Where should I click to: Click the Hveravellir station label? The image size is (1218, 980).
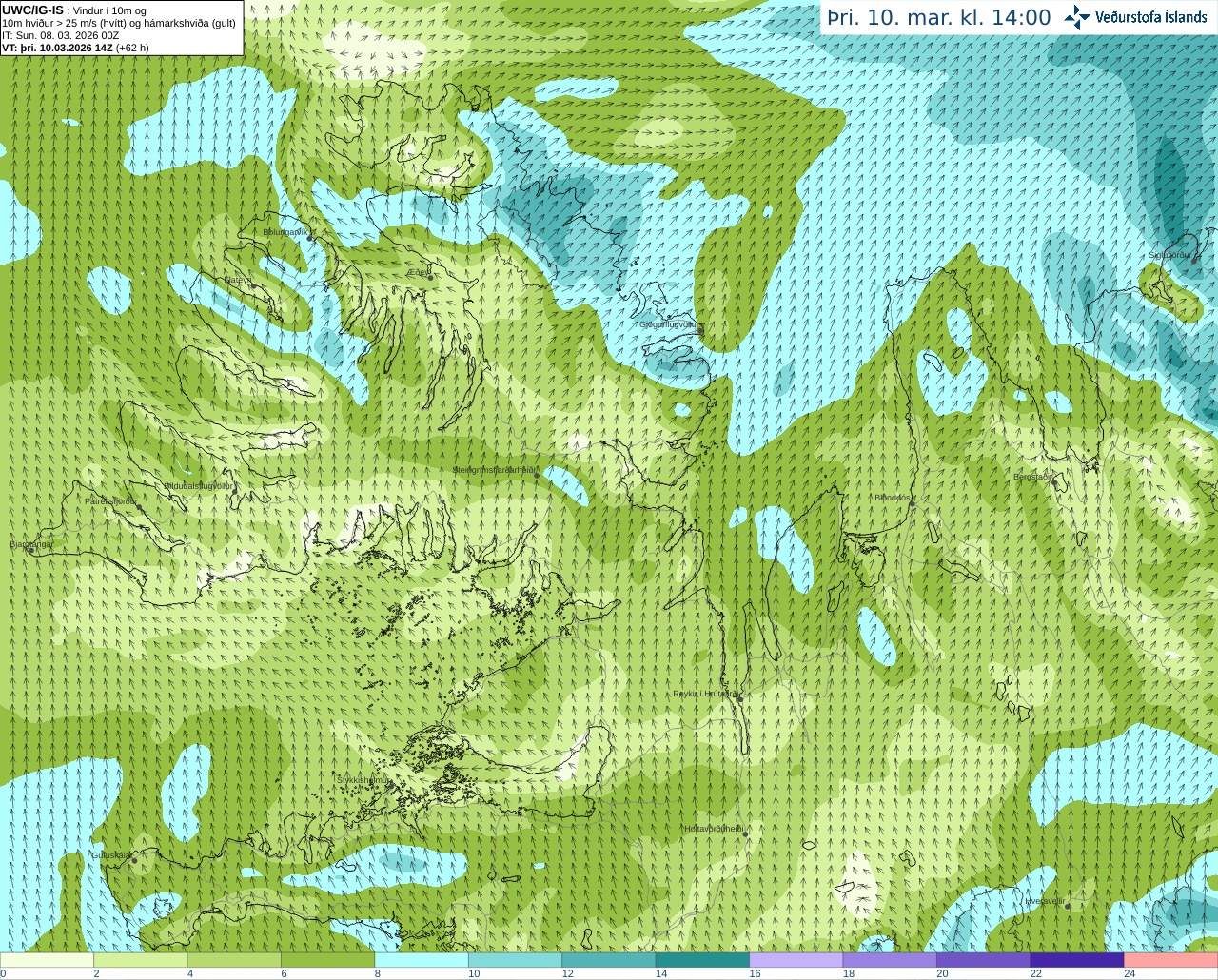click(x=1045, y=900)
